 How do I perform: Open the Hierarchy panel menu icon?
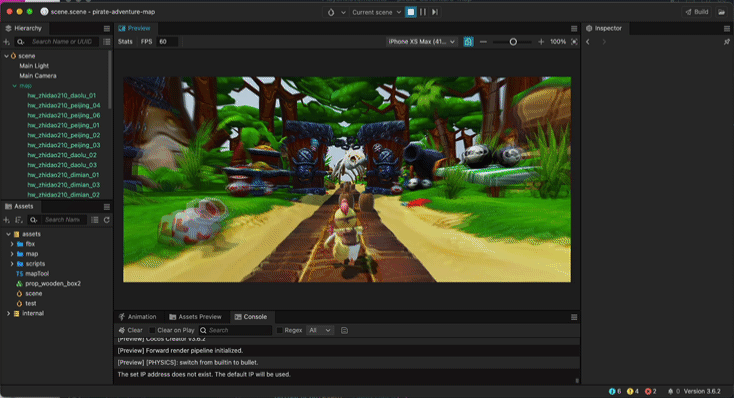(107, 29)
